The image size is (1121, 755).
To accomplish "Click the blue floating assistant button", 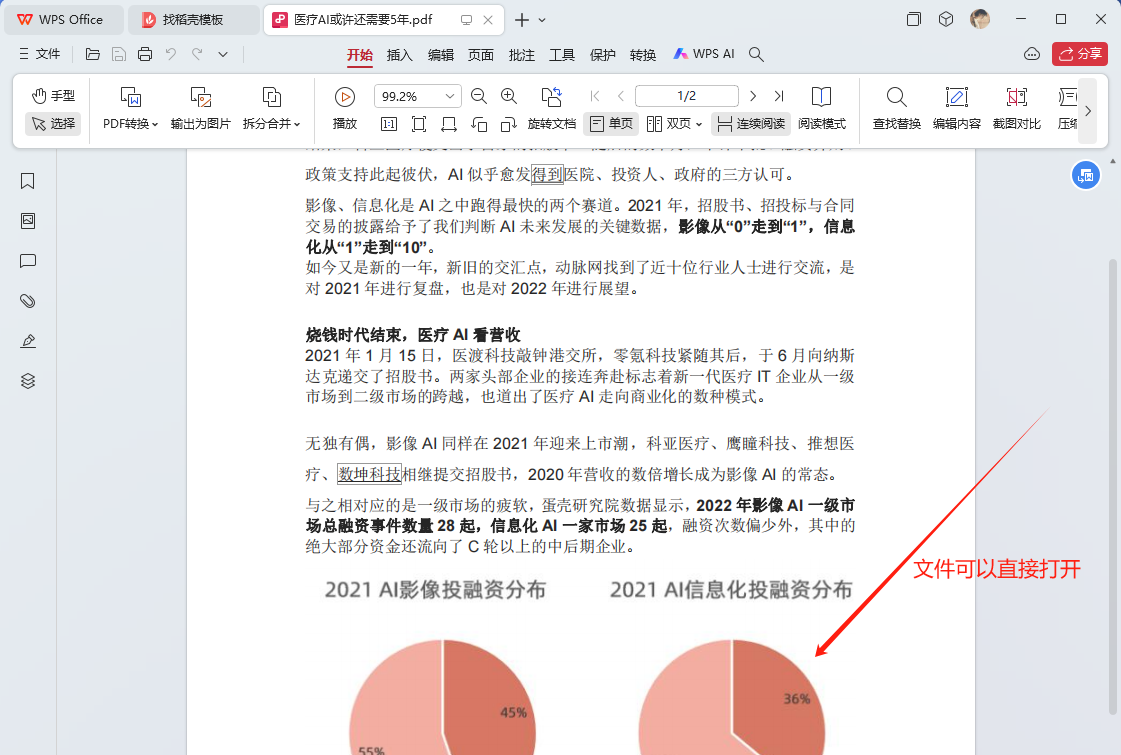I will point(1085,175).
